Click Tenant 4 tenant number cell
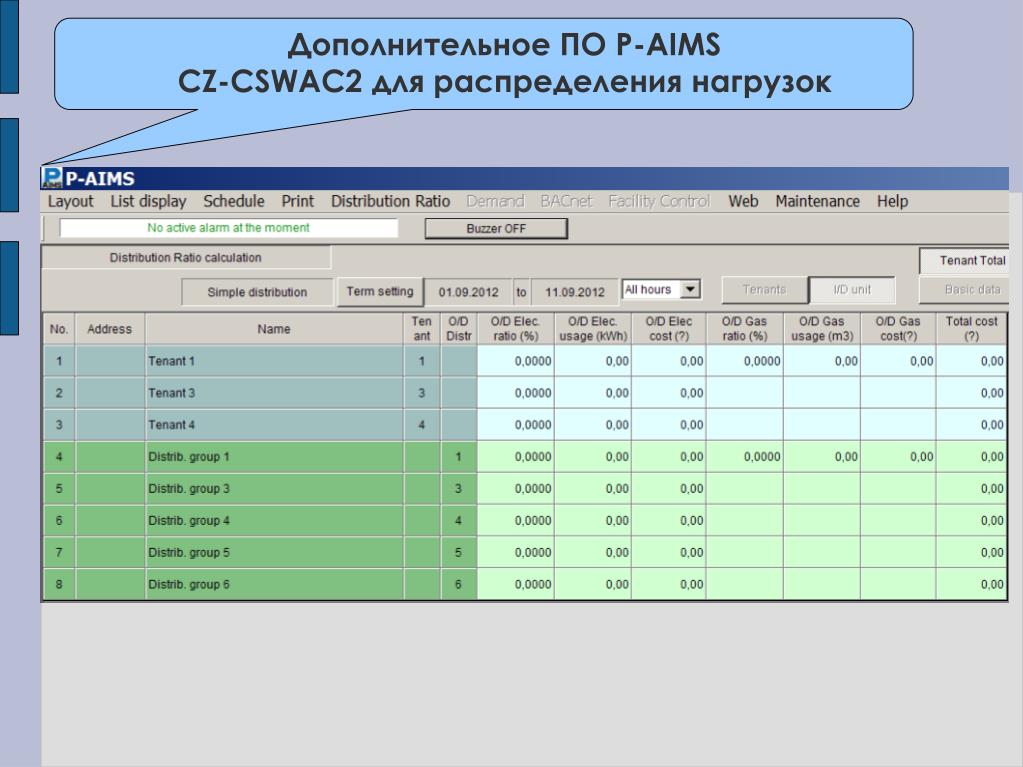1023x767 pixels. click(422, 425)
